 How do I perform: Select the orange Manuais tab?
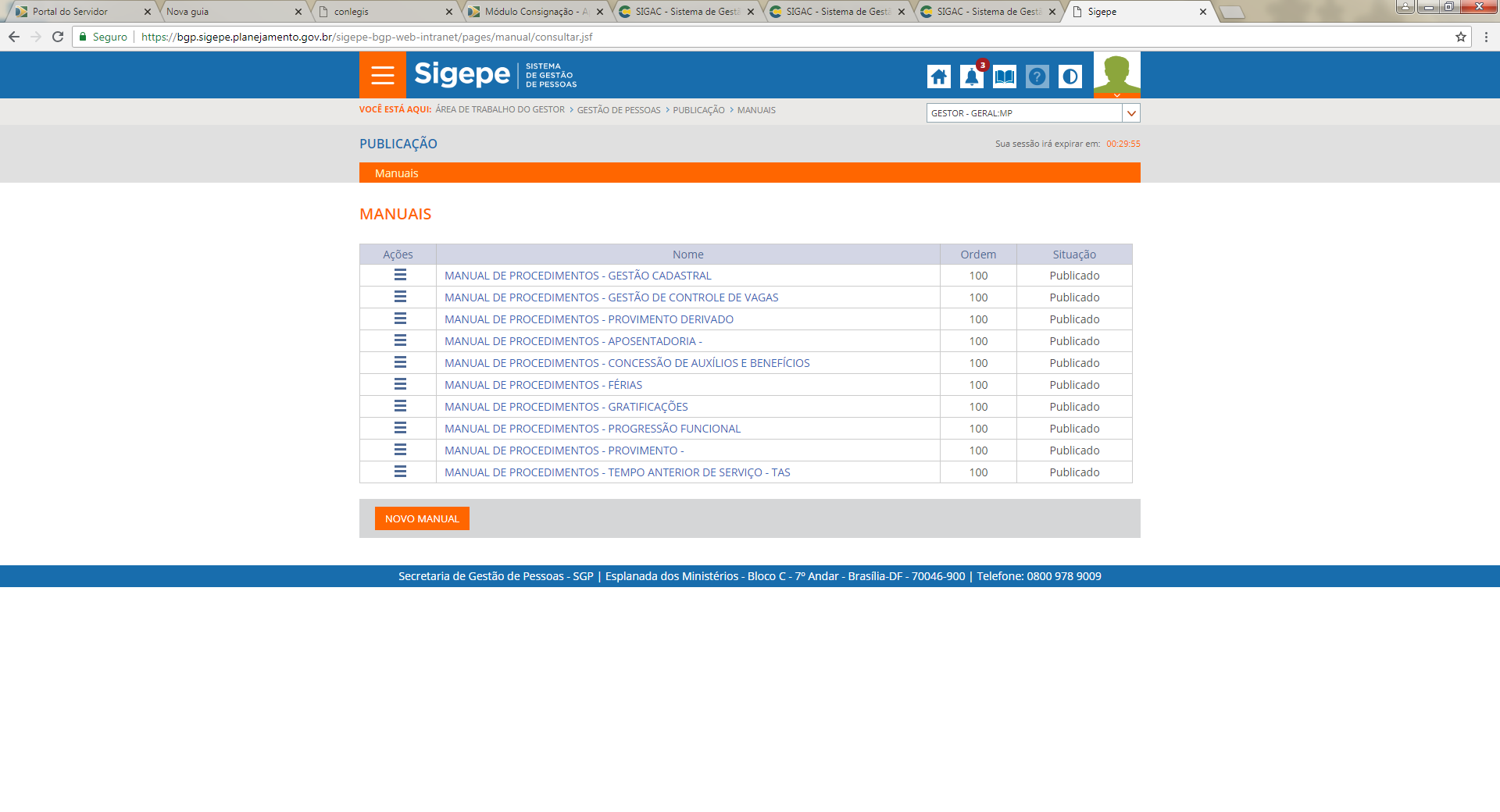[x=397, y=173]
